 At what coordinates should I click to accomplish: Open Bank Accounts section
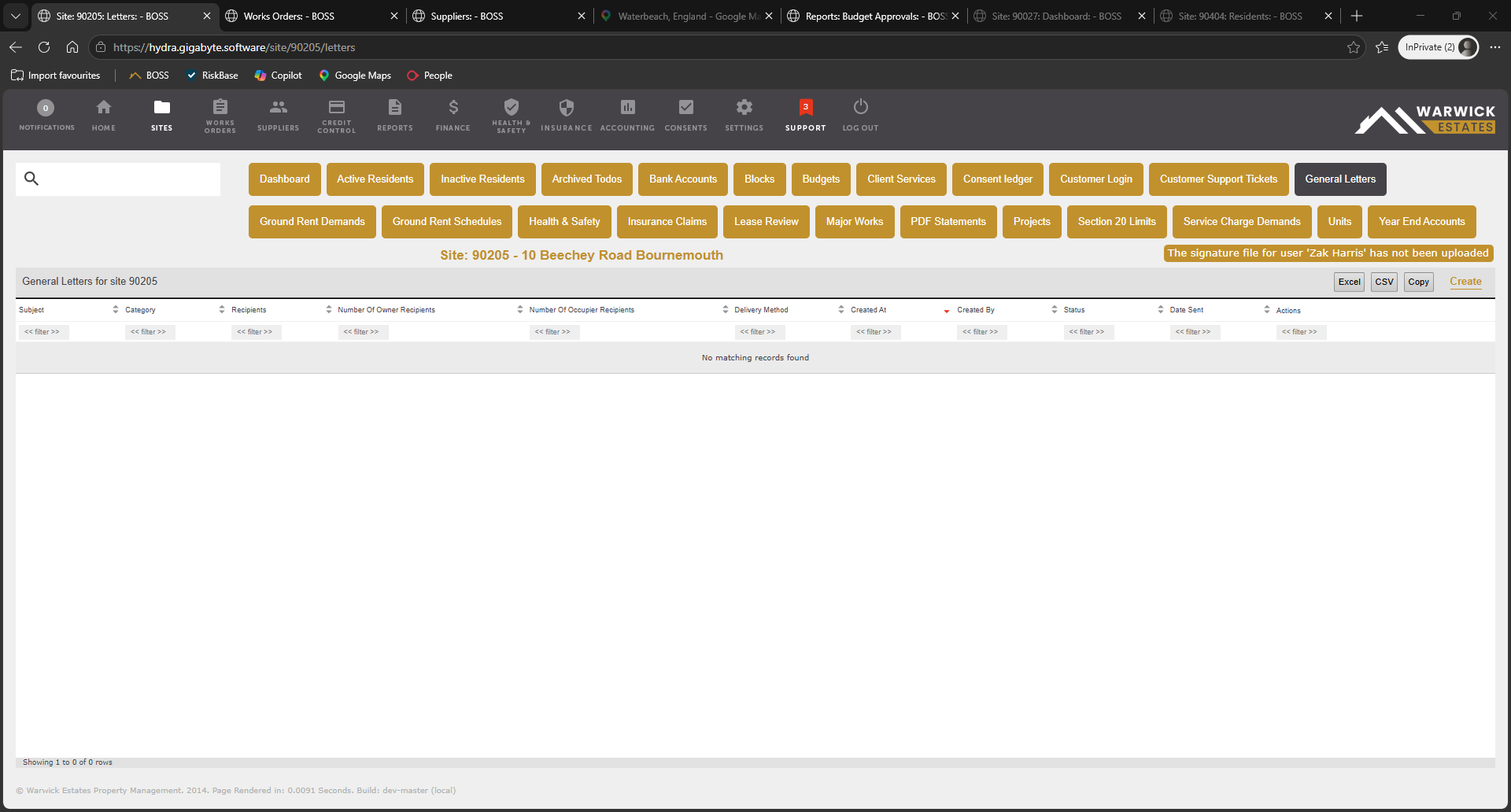[683, 179]
